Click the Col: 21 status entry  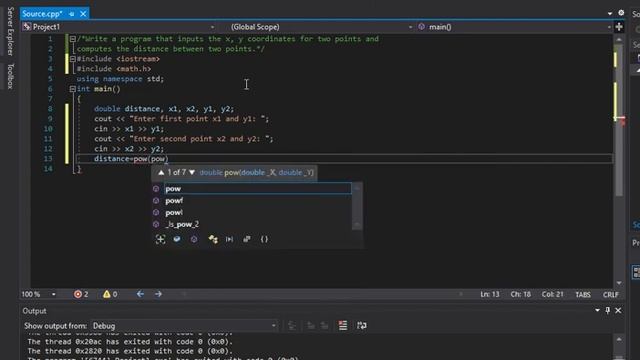tap(552, 294)
